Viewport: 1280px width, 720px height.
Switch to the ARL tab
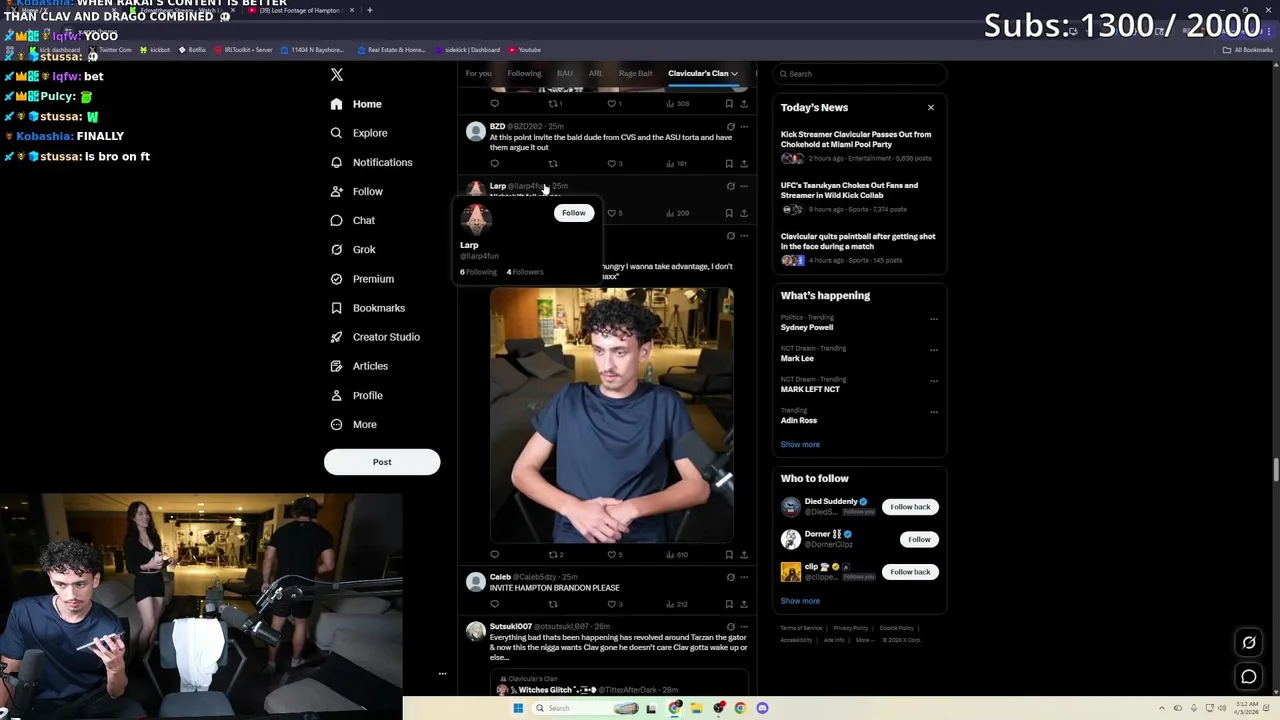pyautogui.click(x=595, y=73)
